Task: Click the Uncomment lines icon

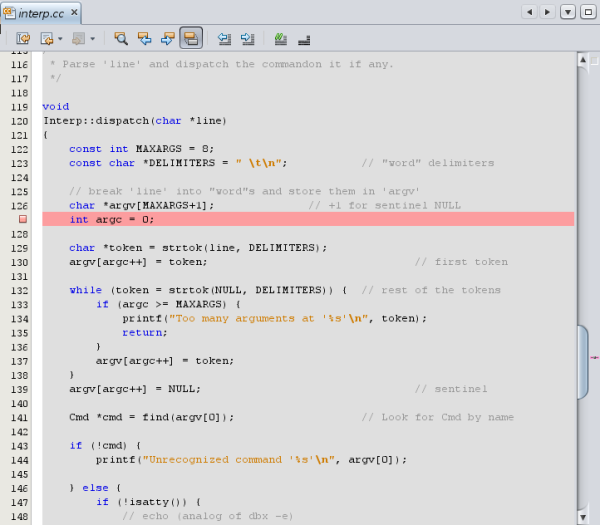Action: click(x=304, y=39)
